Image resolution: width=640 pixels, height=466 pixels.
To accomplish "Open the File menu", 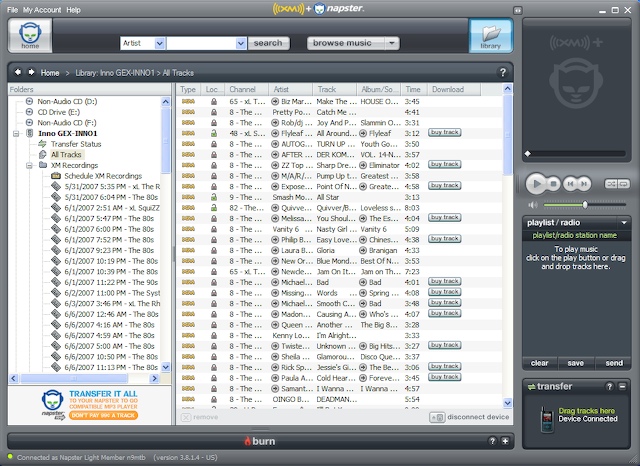I will point(12,10).
